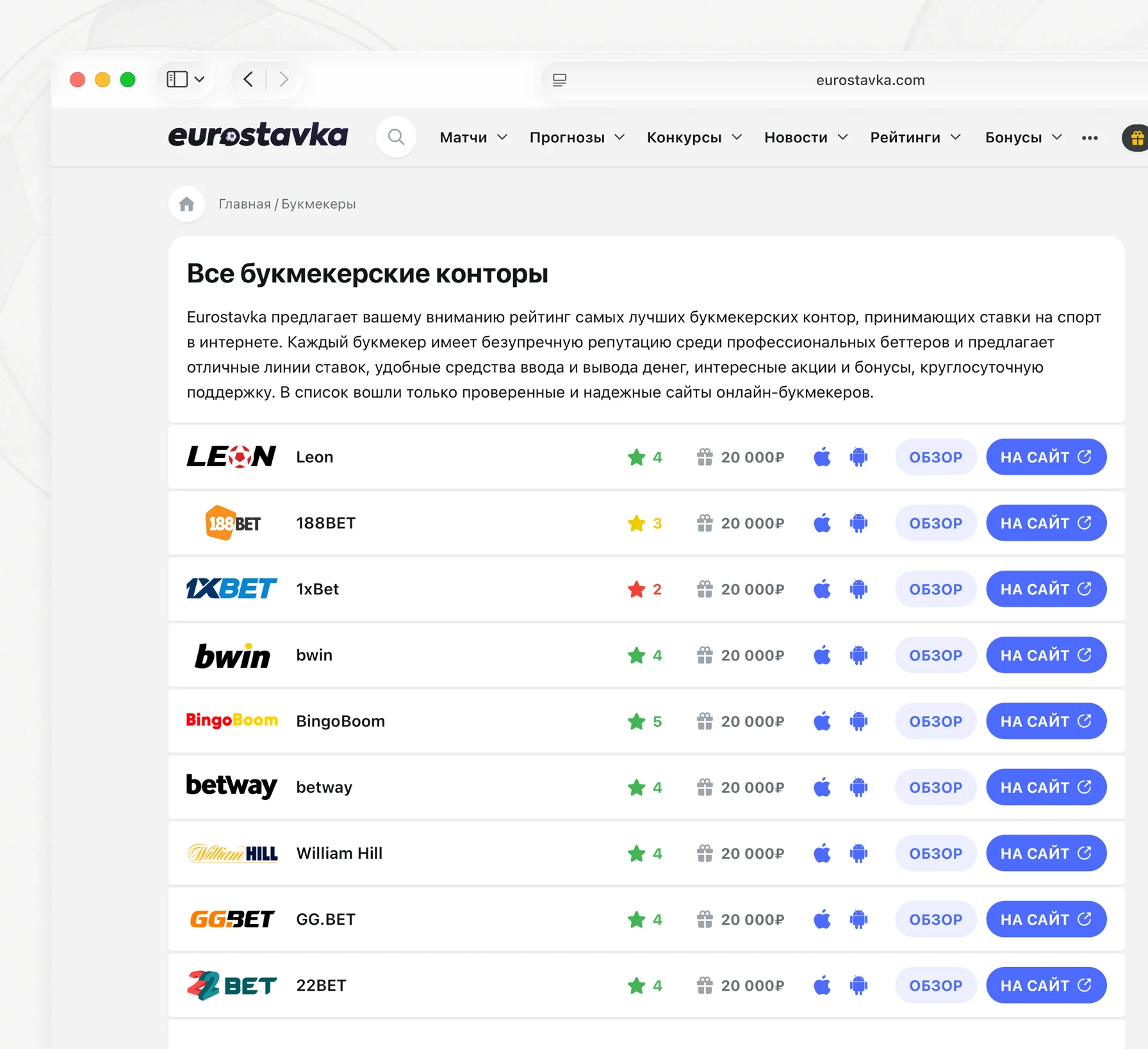Image resolution: width=1148 pixels, height=1049 pixels.
Task: Open 22BET Android app icon
Action: (x=858, y=986)
